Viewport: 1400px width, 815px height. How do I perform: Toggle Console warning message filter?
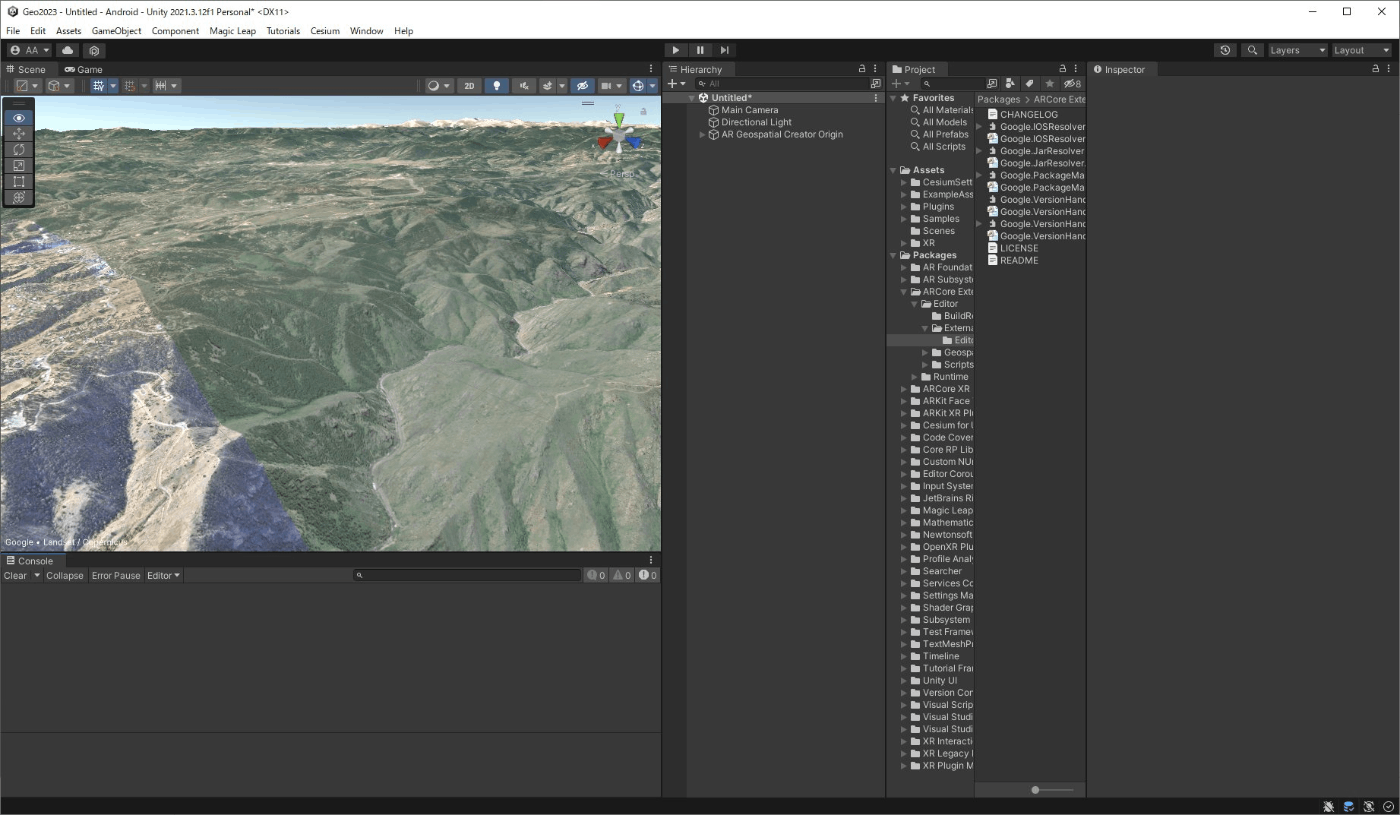pyautogui.click(x=622, y=575)
